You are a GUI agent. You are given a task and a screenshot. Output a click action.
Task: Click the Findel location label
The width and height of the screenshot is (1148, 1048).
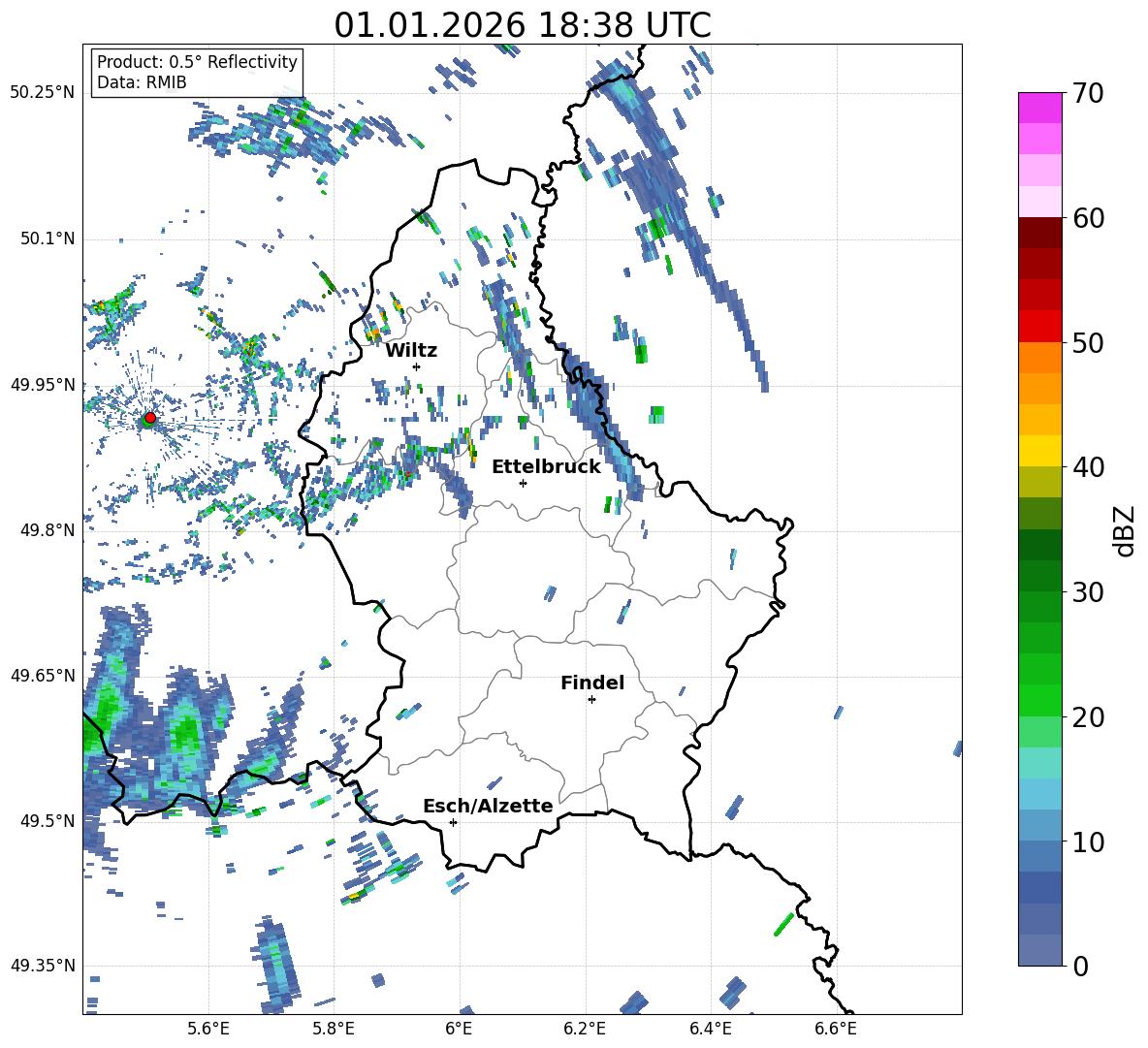[x=592, y=683]
